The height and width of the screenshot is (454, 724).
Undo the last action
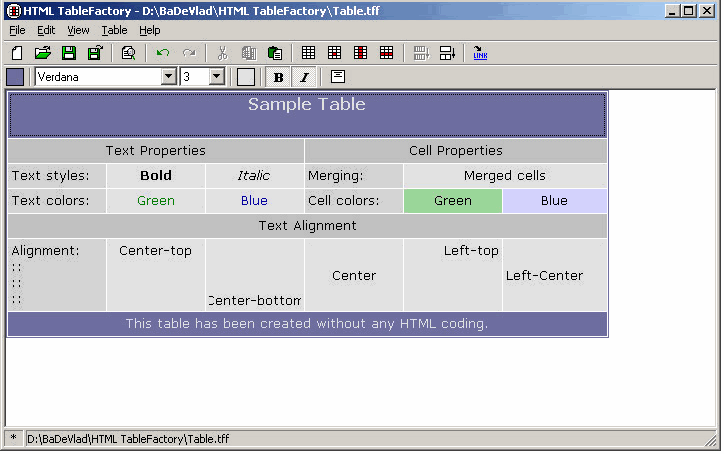click(x=163, y=53)
